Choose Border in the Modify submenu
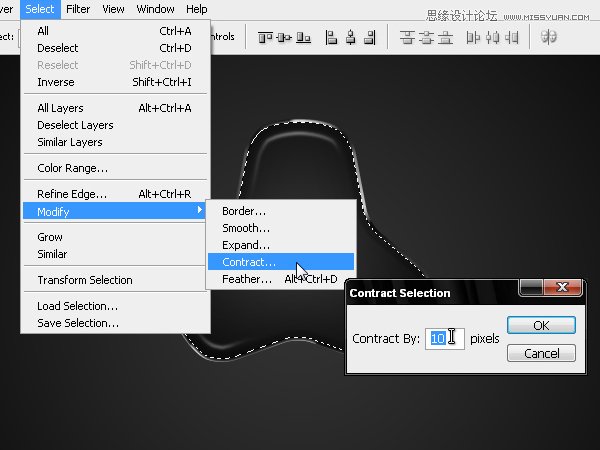Screen dimensions: 600x450 [x=281, y=211]
